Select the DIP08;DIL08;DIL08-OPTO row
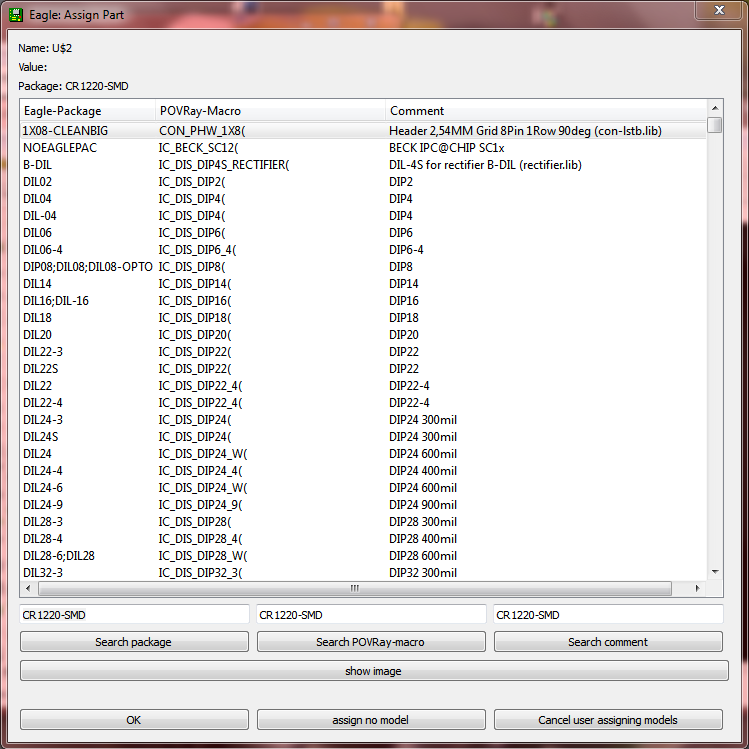The height and width of the screenshot is (749, 749). tap(363, 267)
